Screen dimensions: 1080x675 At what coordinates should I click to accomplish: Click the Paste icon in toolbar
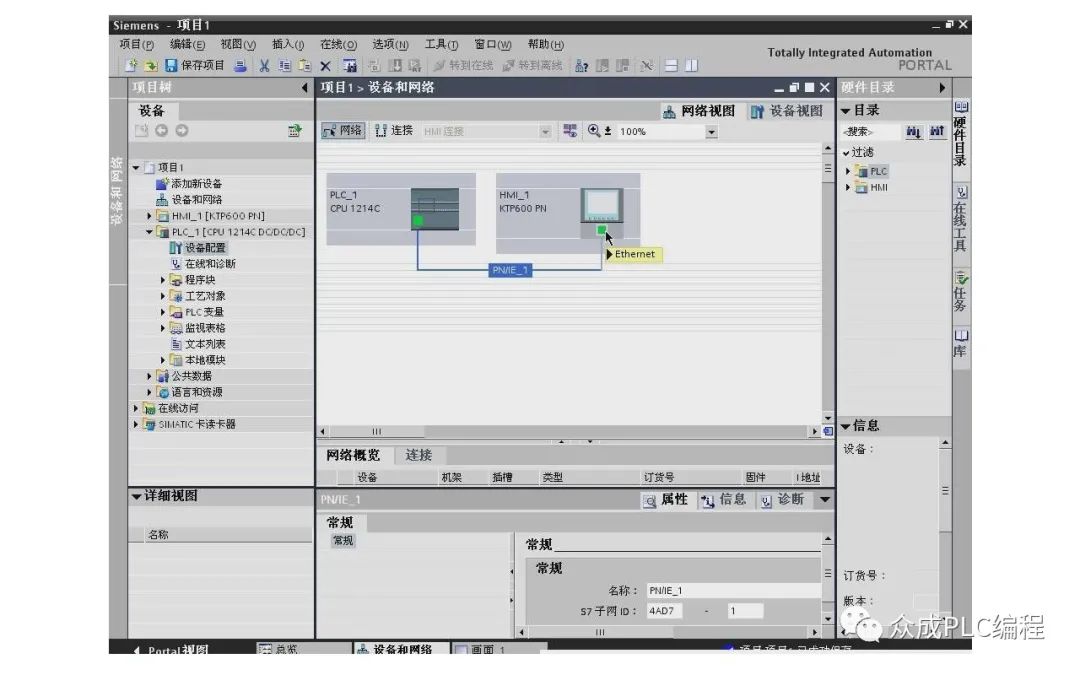[x=304, y=65]
